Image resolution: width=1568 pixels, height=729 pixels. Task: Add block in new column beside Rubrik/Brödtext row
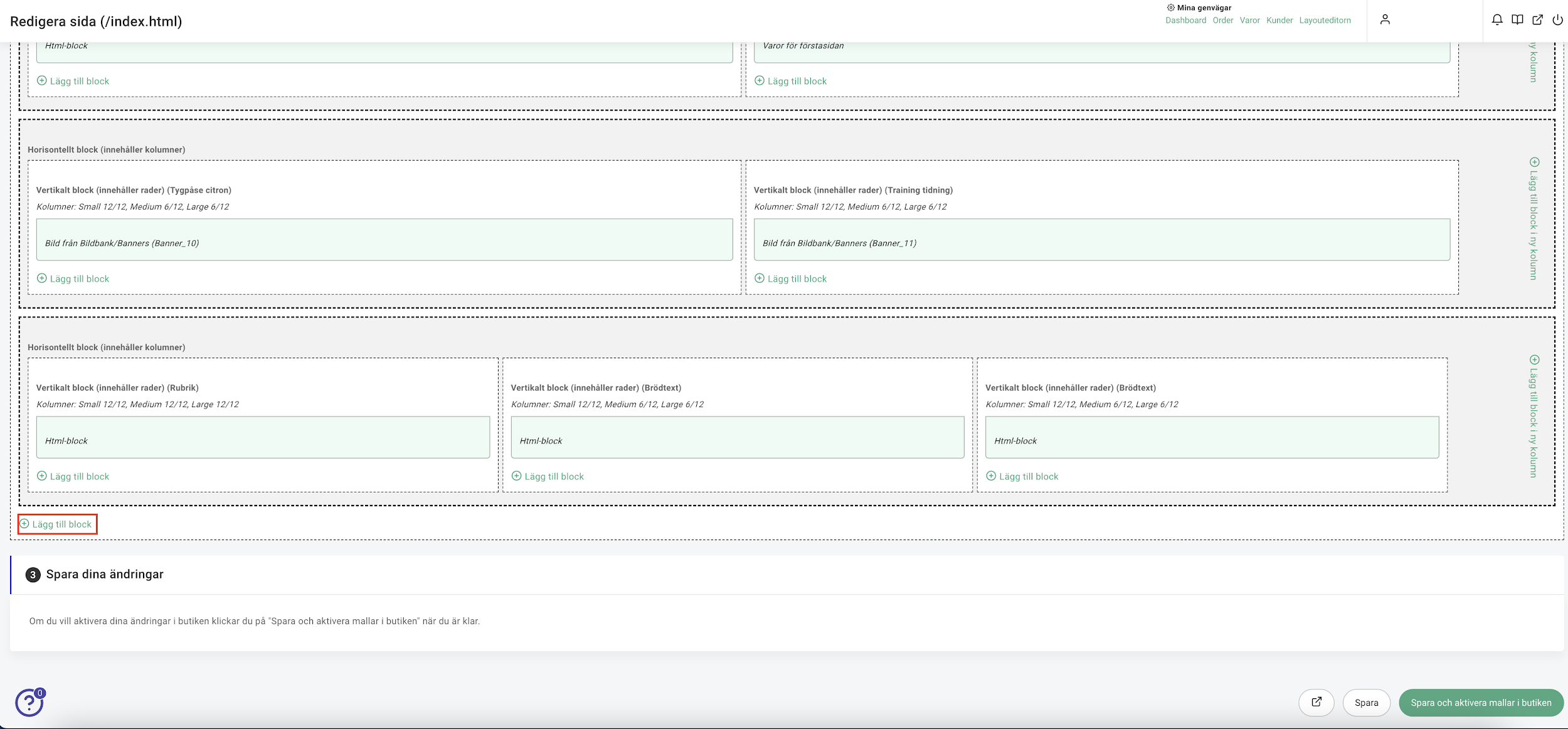pyautogui.click(x=1534, y=417)
